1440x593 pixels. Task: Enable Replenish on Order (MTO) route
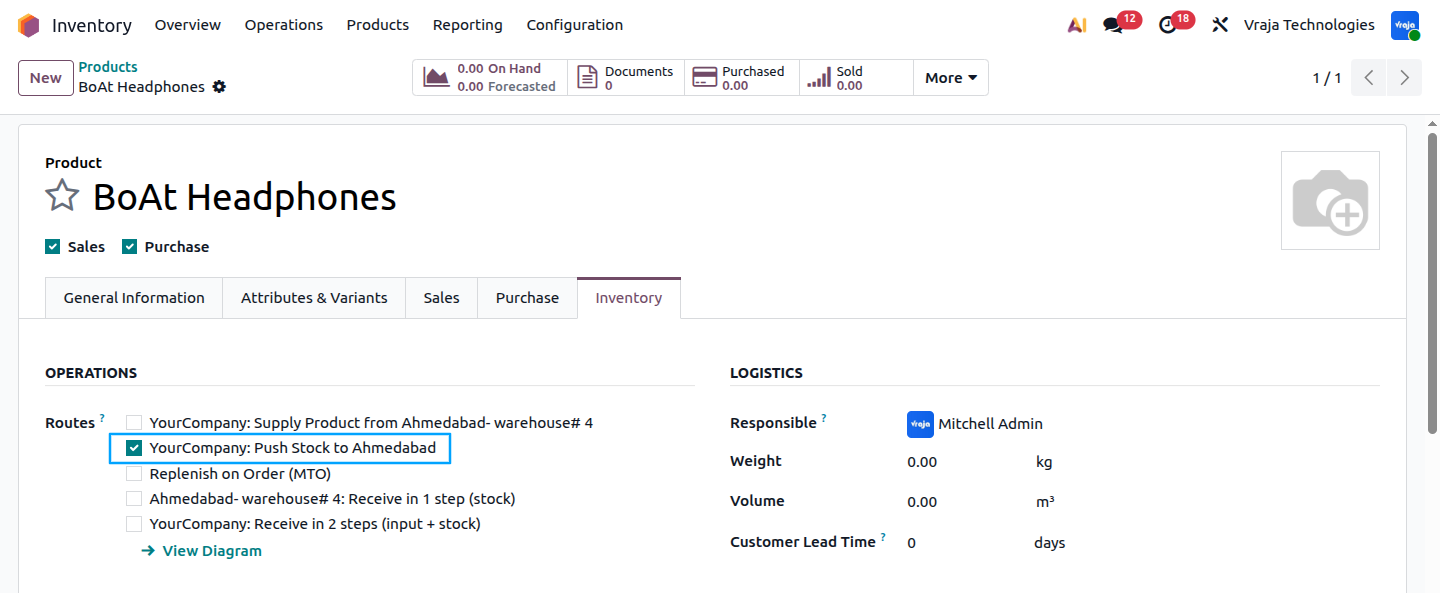[x=134, y=474]
